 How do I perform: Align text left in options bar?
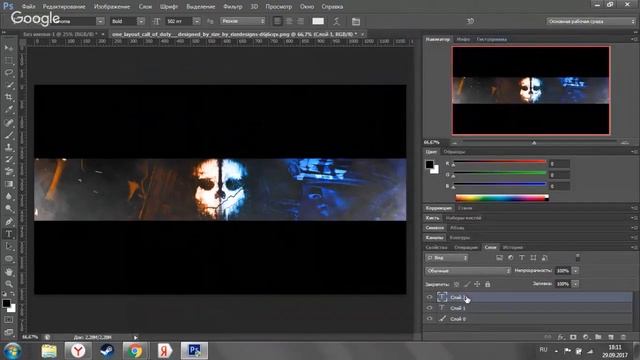[x=278, y=21]
